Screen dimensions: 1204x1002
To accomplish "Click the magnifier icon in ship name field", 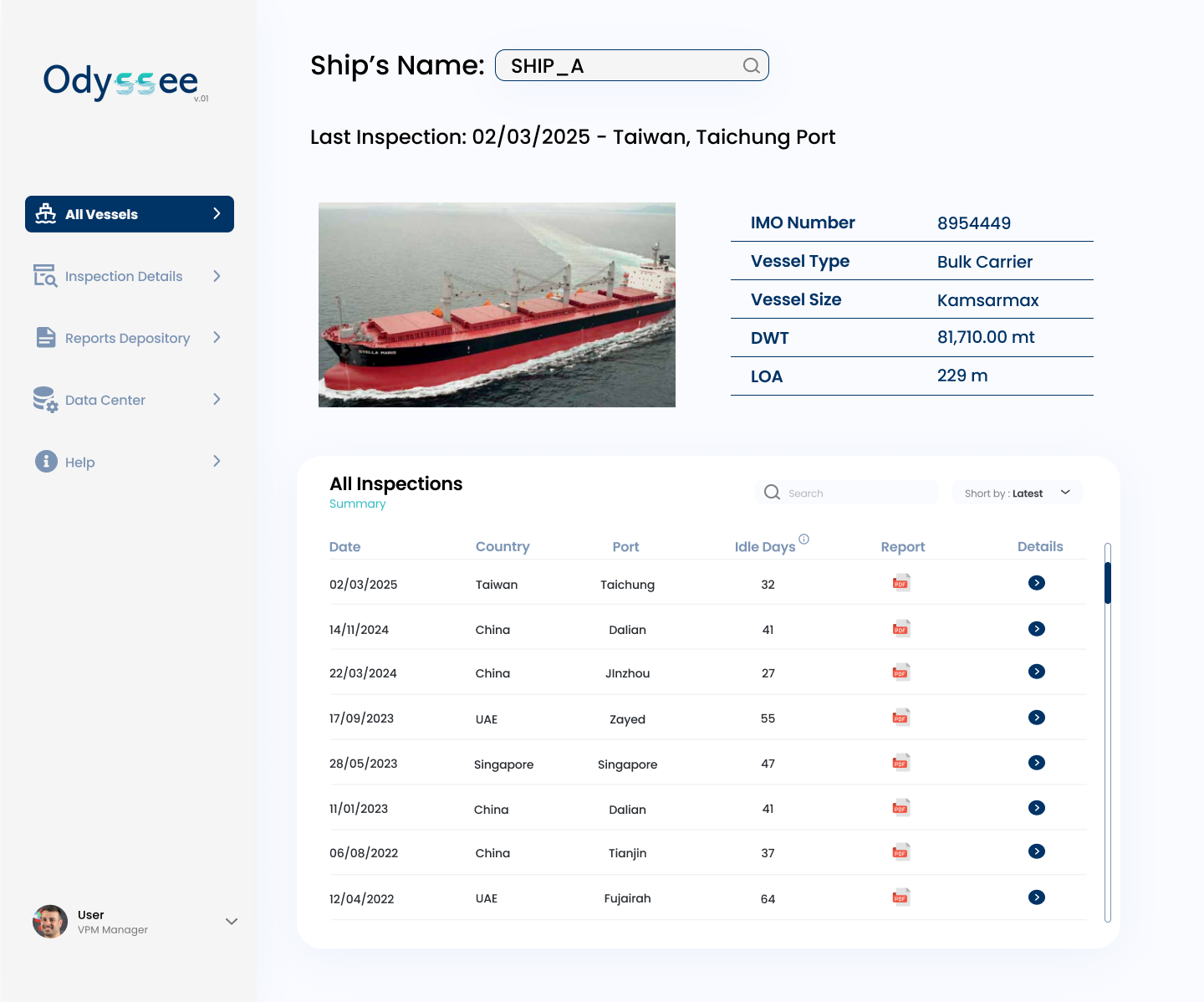I will pos(752,65).
